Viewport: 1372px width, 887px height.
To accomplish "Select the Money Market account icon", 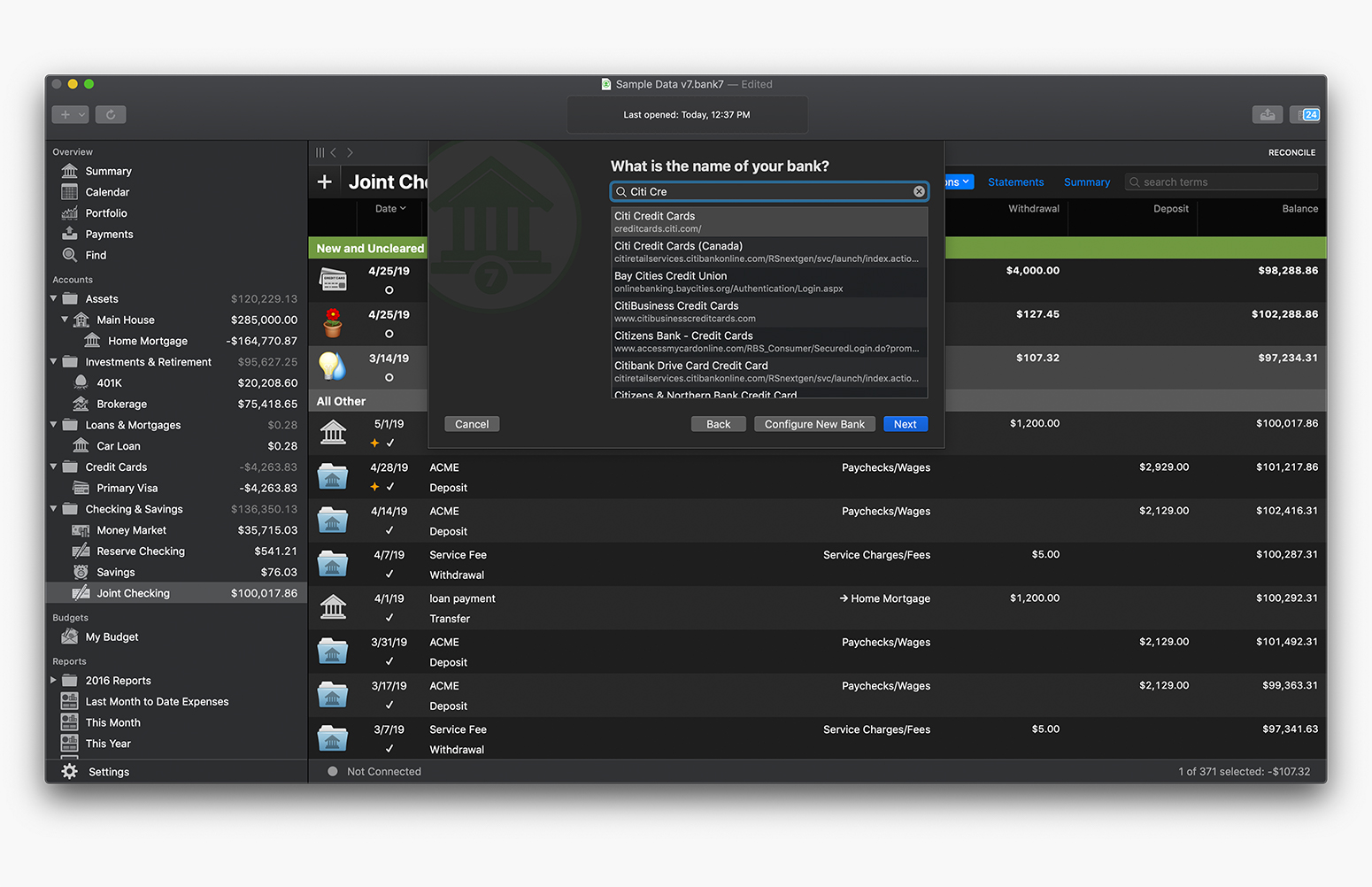I will coord(81,530).
